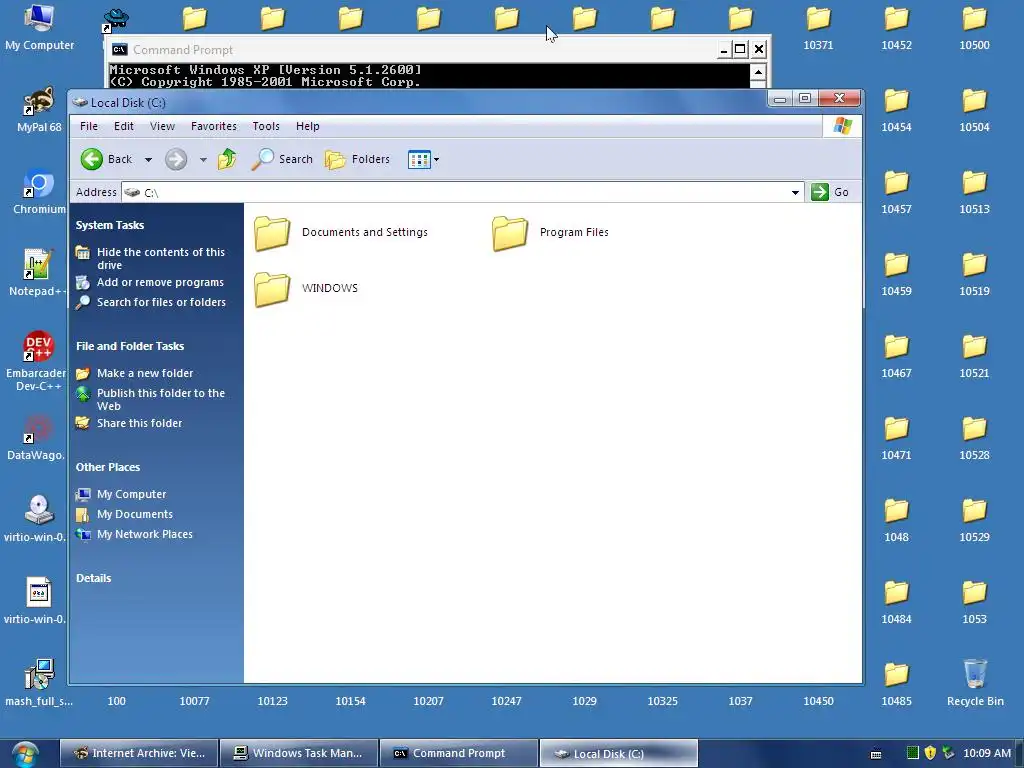
Task: Select desktop folder 10452
Action: (896, 27)
